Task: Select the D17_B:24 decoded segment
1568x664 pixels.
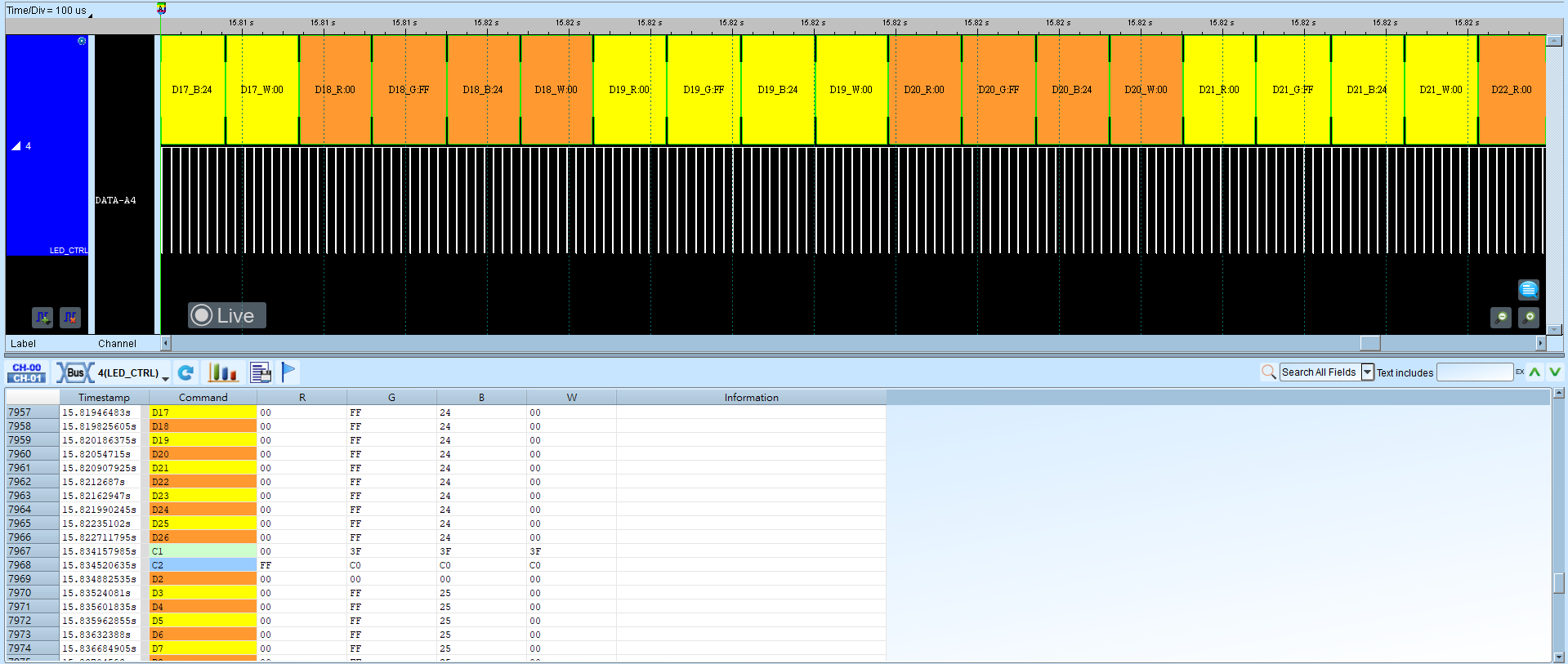Action: (192, 90)
